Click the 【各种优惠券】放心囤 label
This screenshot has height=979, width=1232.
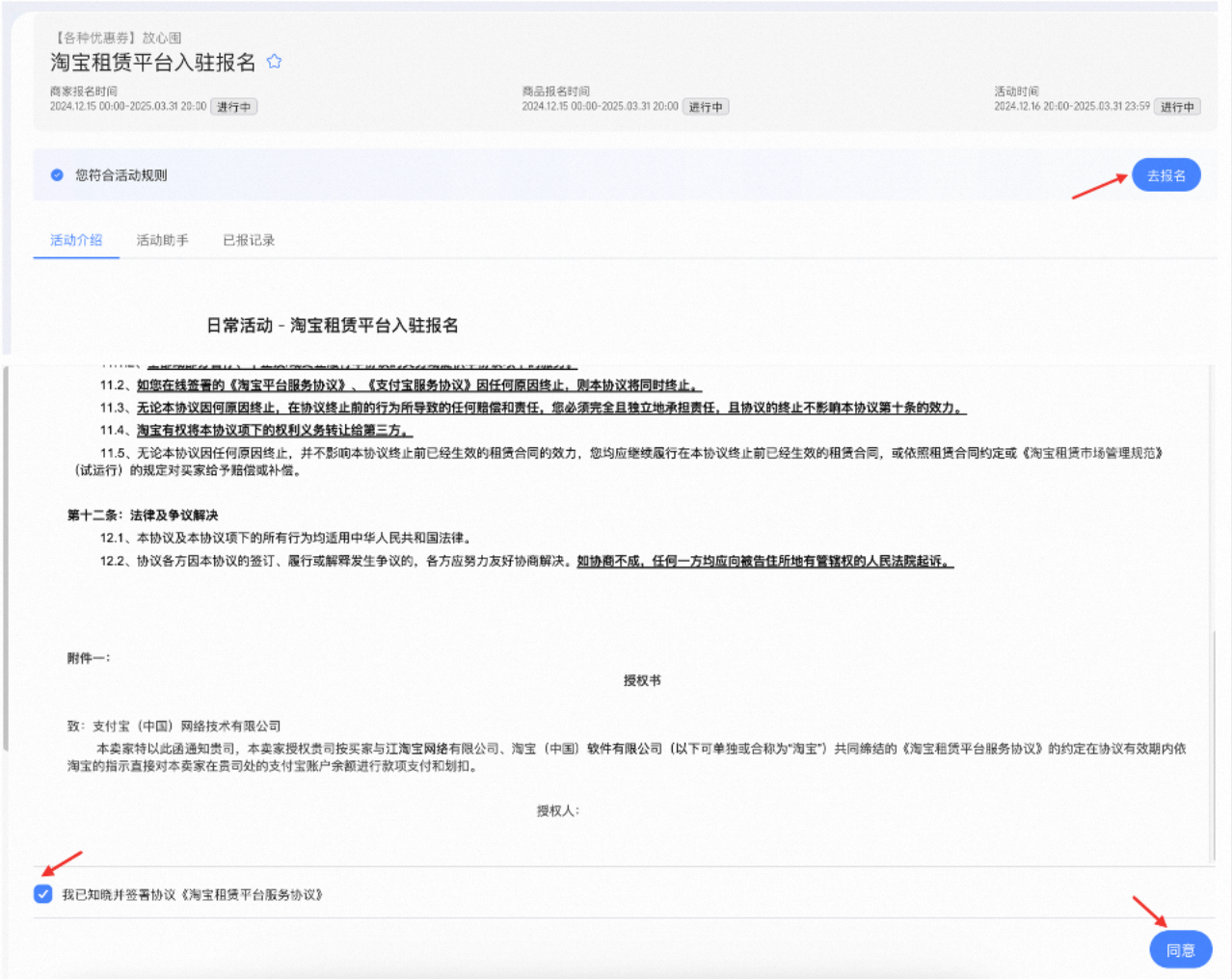116,38
